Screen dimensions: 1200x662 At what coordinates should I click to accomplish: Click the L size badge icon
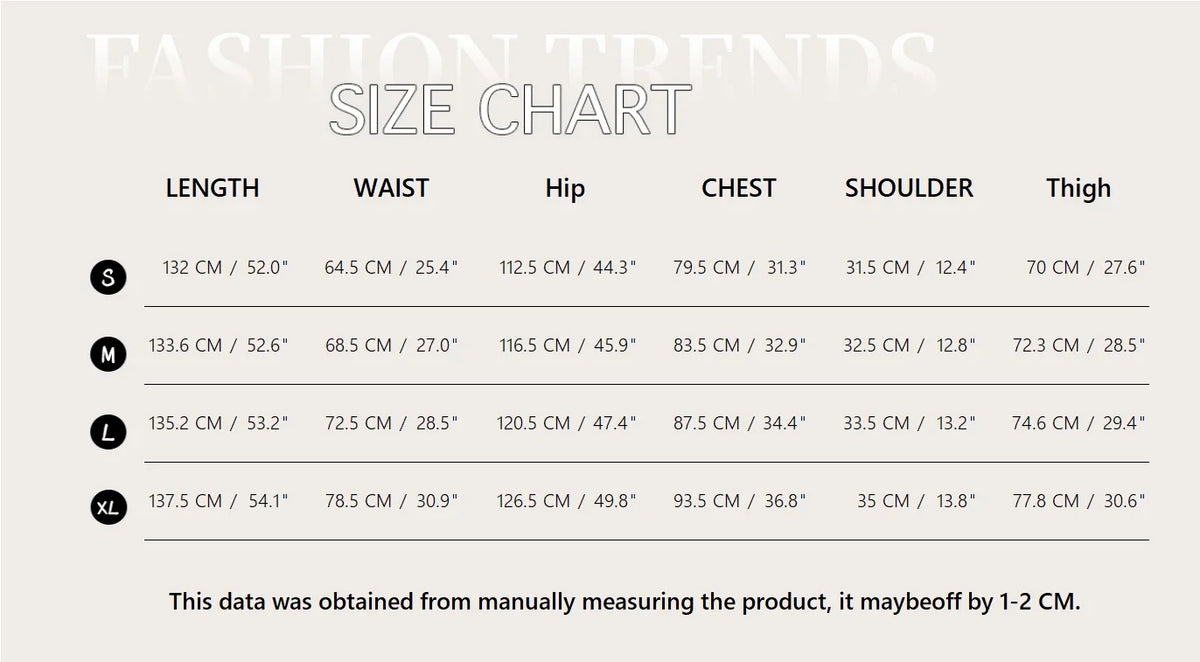click(108, 432)
